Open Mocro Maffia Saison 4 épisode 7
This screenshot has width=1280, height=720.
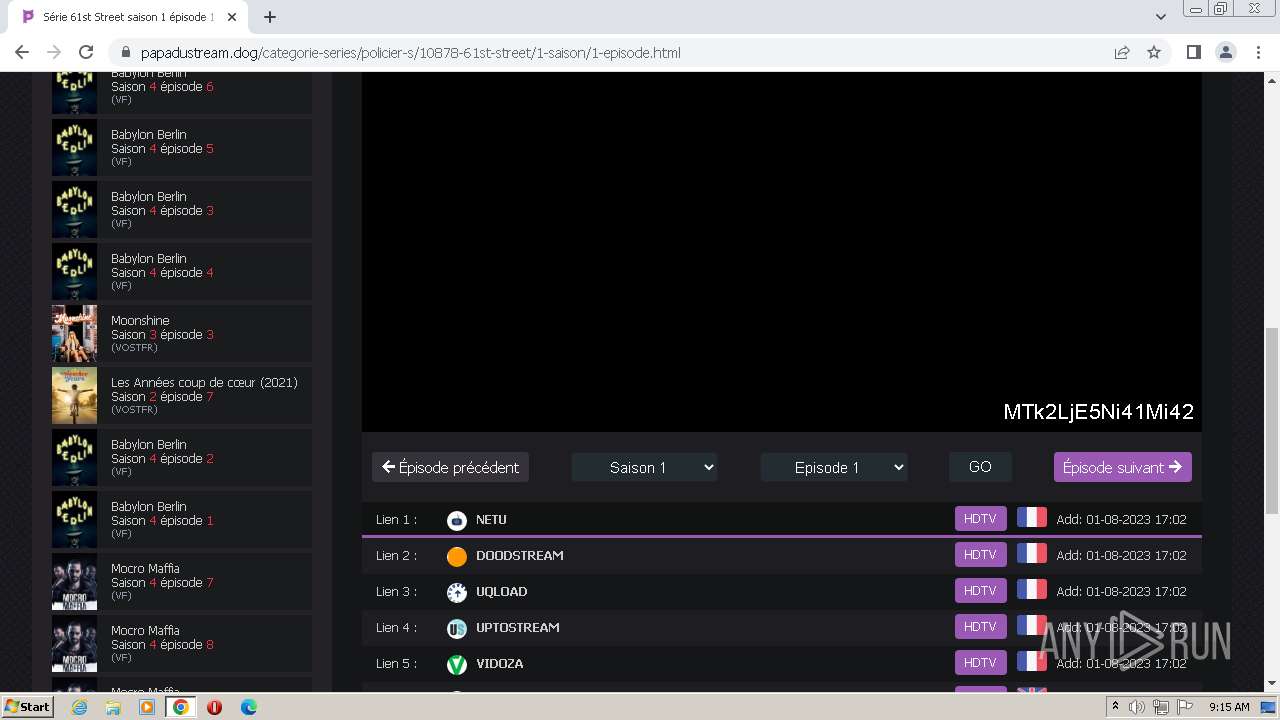tap(182, 581)
